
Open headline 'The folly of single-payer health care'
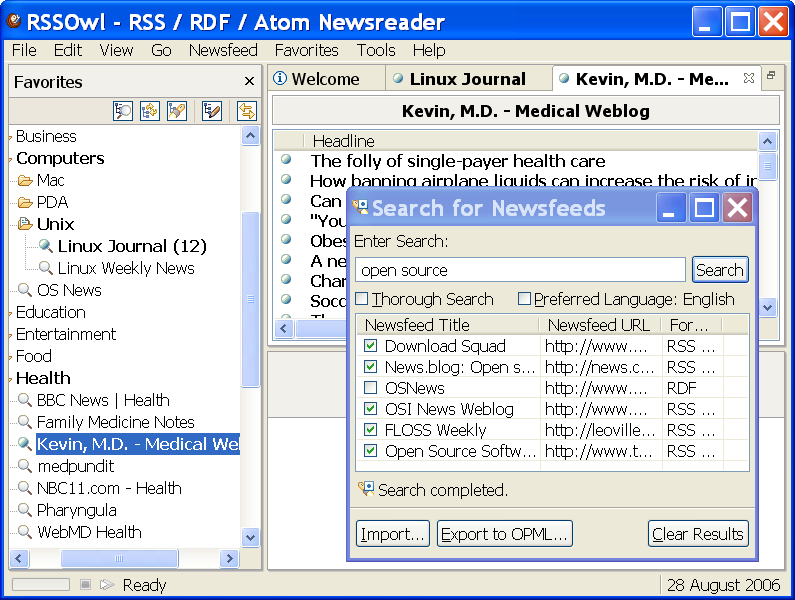(x=458, y=161)
